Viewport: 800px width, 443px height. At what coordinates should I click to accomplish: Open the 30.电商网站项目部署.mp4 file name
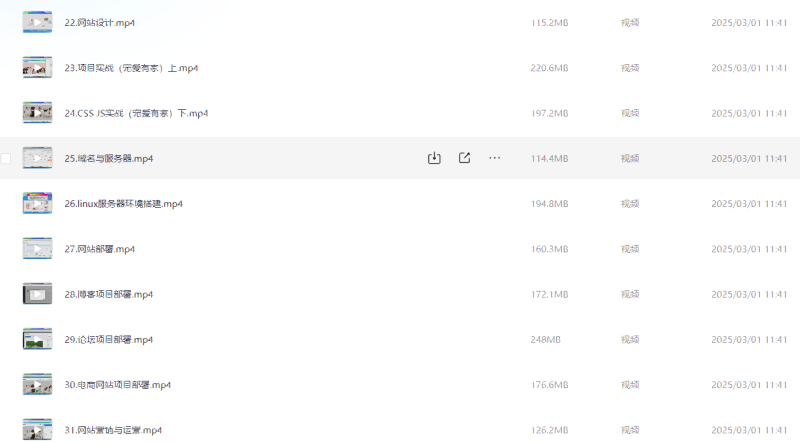(118, 385)
